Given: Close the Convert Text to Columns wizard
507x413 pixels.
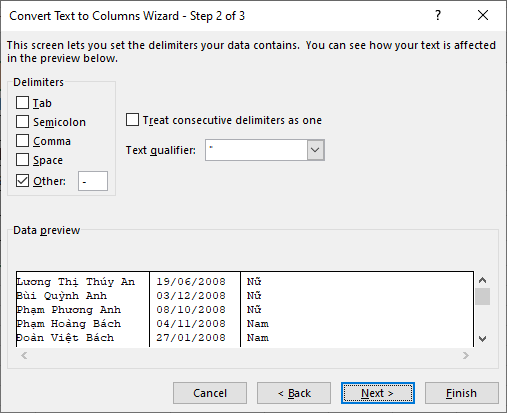Looking at the screenshot, I should (483, 15).
